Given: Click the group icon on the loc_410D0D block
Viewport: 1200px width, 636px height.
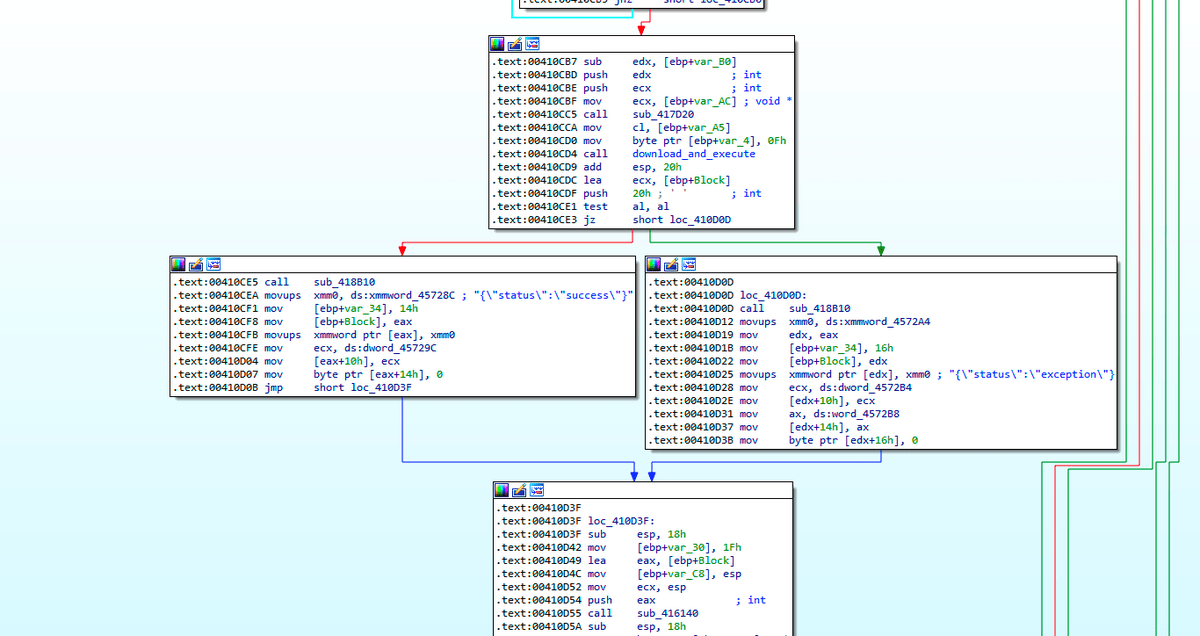Looking at the screenshot, I should click(689, 264).
